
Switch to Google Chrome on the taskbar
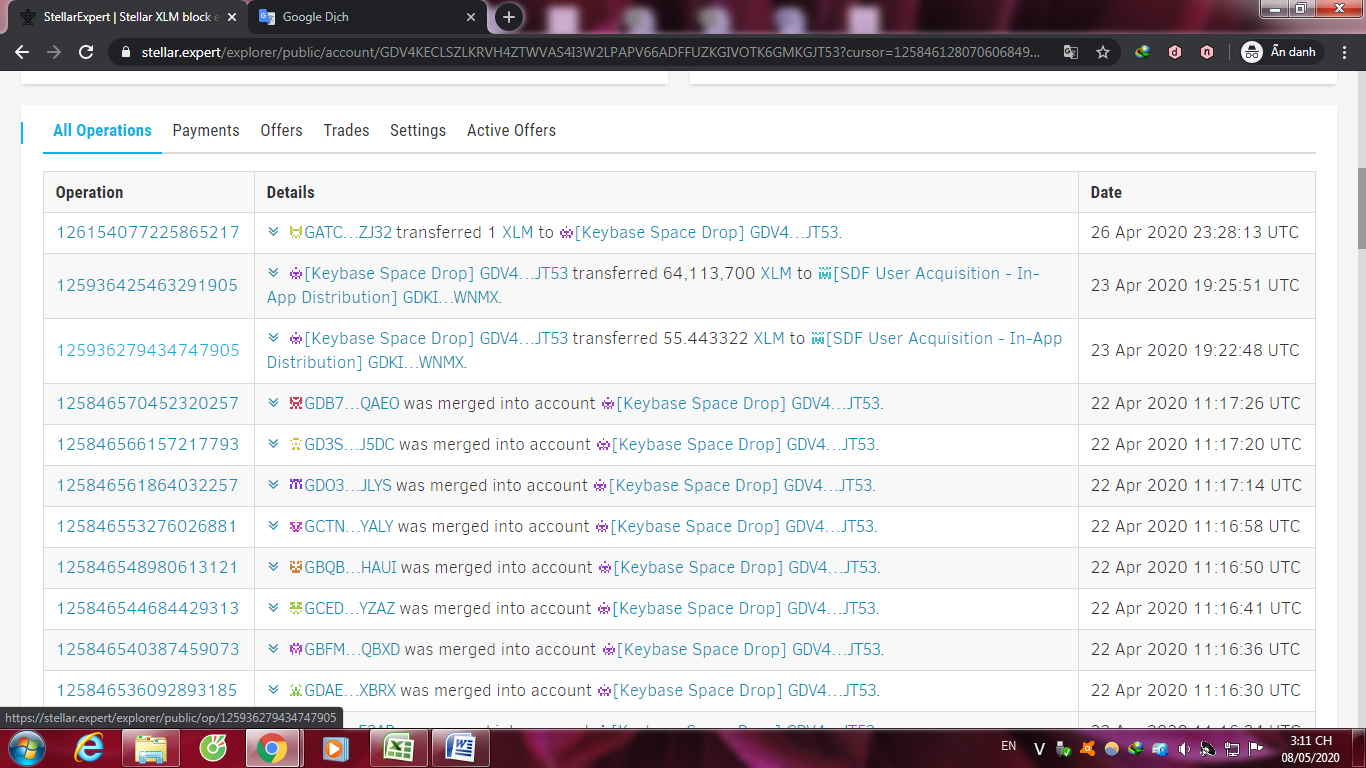(x=272, y=748)
